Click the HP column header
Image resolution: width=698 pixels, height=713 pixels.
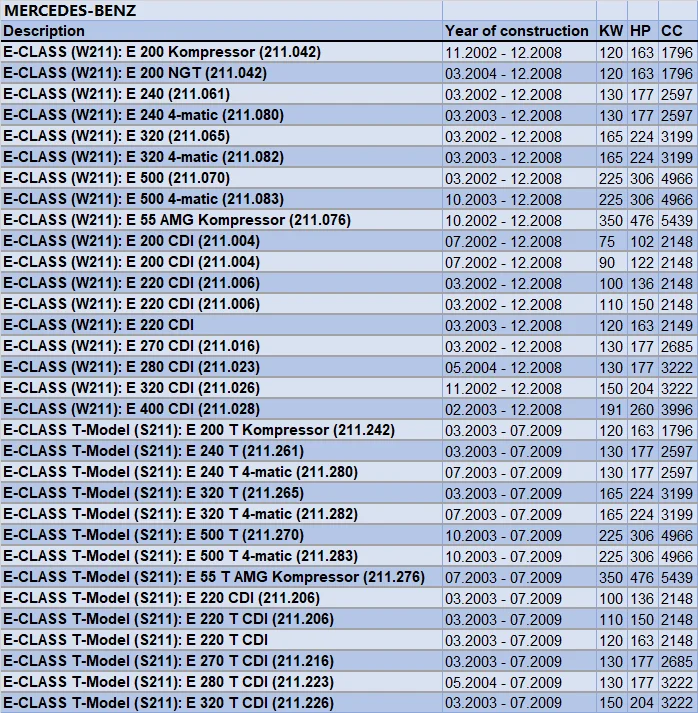click(x=643, y=30)
